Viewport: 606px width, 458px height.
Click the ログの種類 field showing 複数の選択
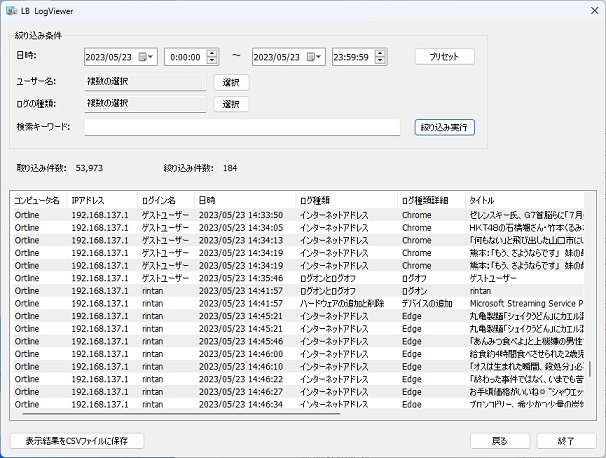145,104
